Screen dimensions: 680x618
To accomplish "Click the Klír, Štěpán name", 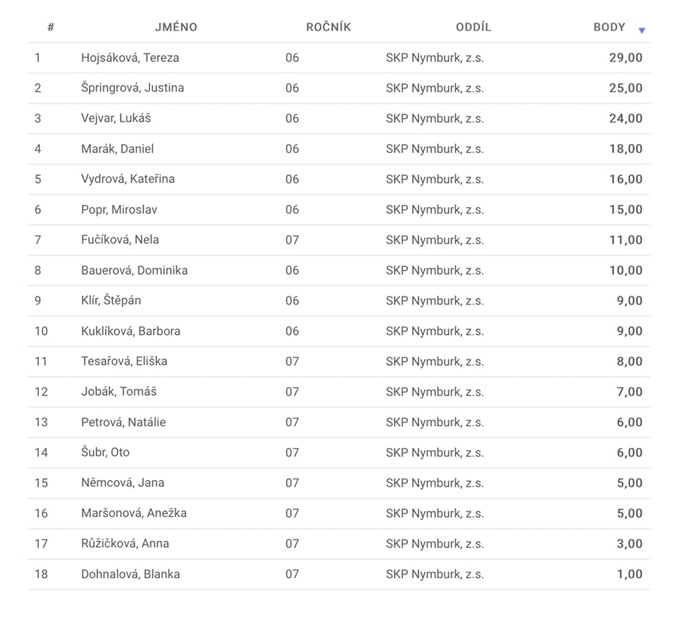I will click(111, 301).
